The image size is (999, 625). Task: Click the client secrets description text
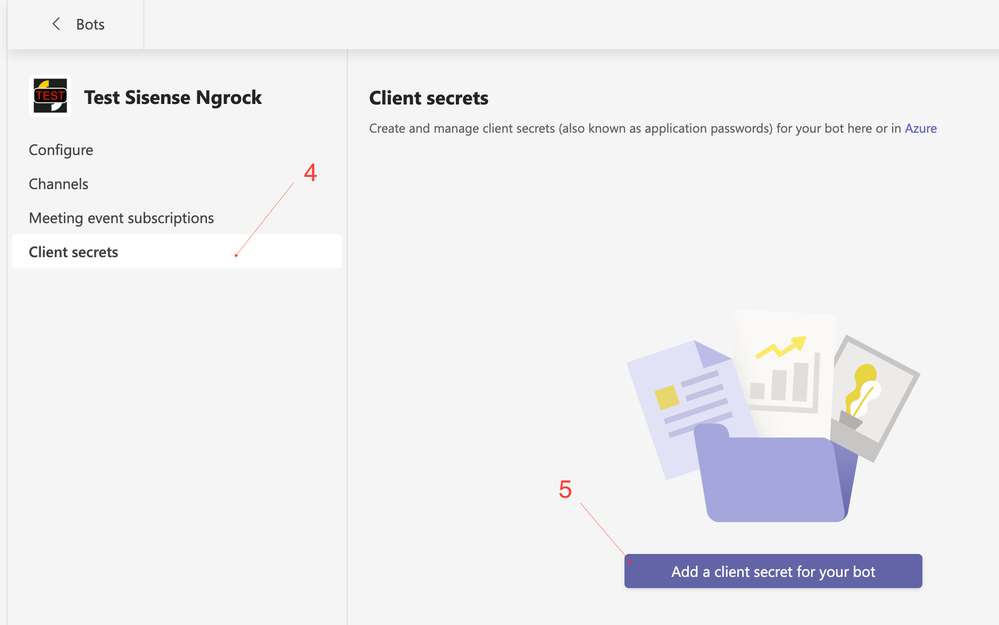[x=630, y=128]
